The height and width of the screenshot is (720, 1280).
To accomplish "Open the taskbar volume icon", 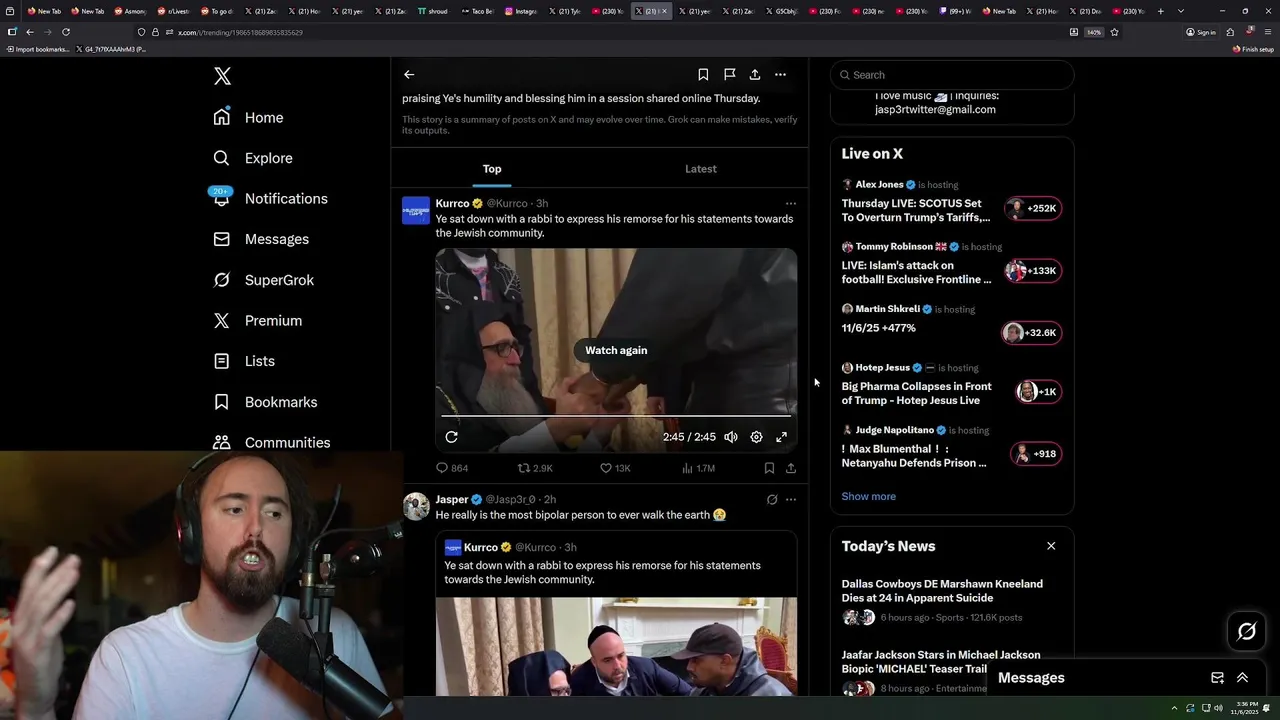I will pos(1217,708).
